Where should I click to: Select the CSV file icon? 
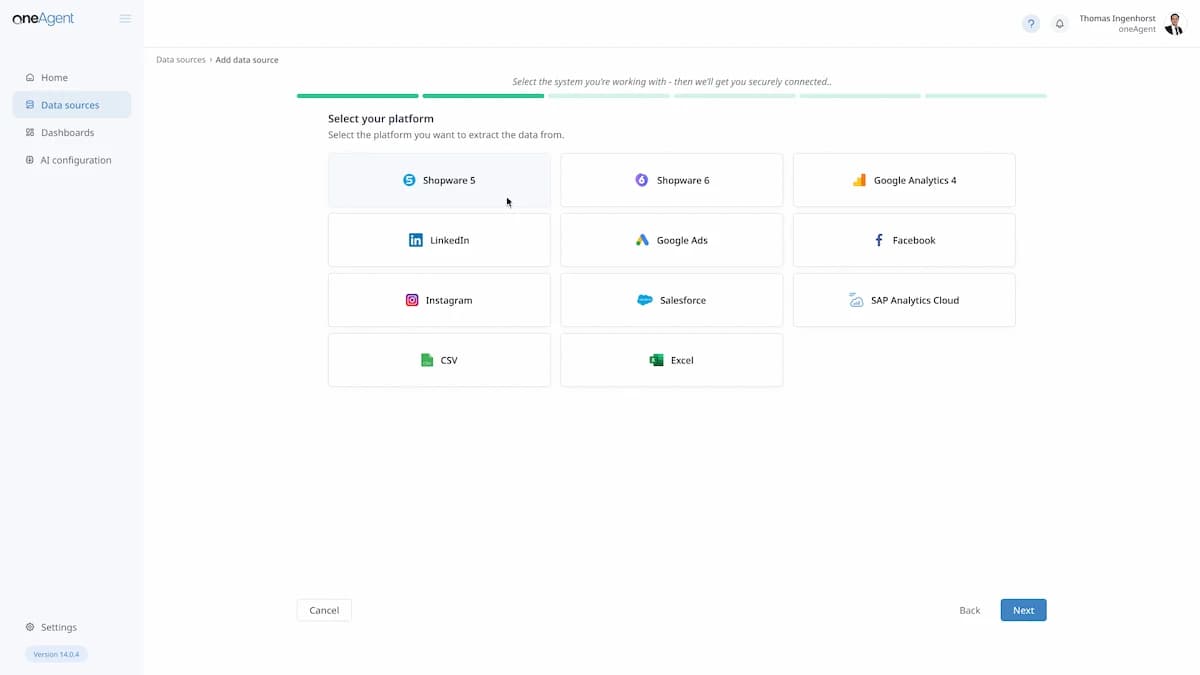click(427, 360)
